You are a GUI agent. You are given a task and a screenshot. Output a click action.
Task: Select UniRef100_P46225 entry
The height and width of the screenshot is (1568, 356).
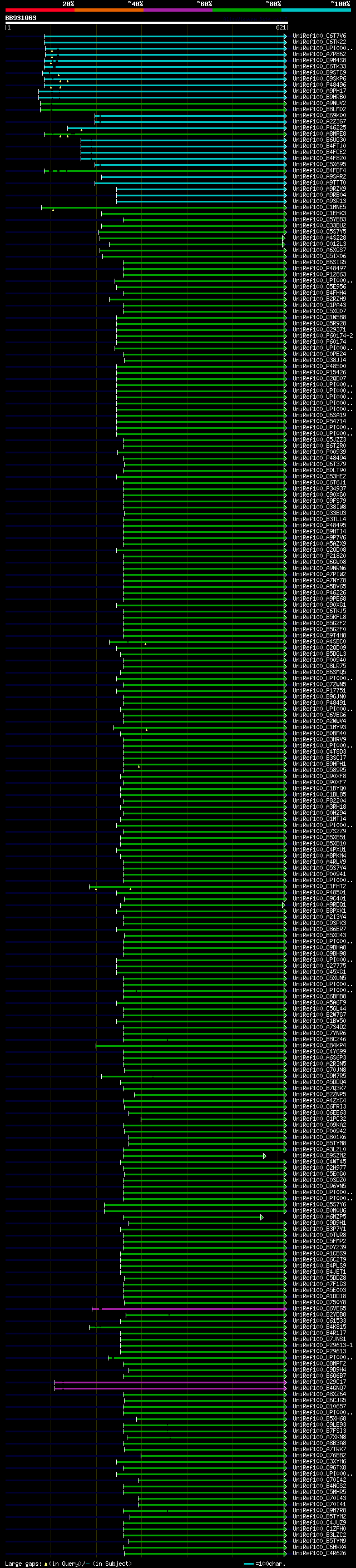(319, 128)
